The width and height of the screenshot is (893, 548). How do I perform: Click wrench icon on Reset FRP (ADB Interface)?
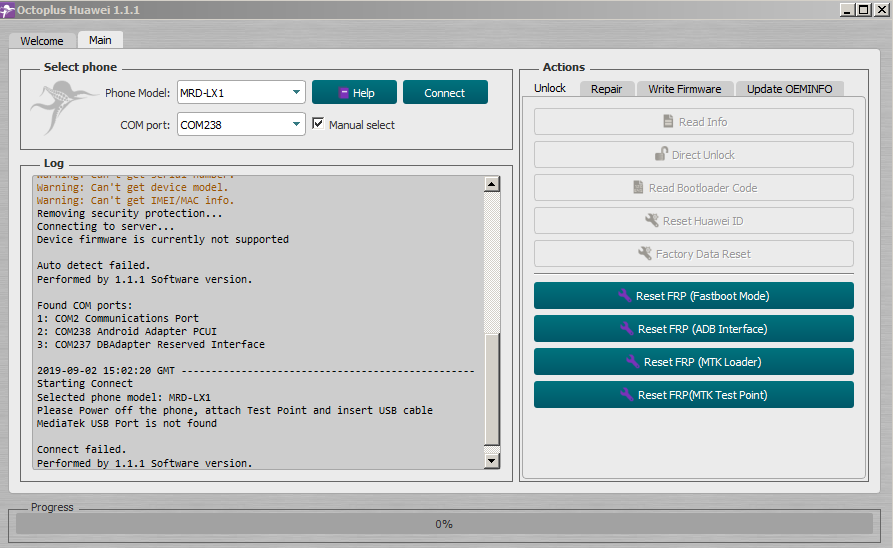626,328
